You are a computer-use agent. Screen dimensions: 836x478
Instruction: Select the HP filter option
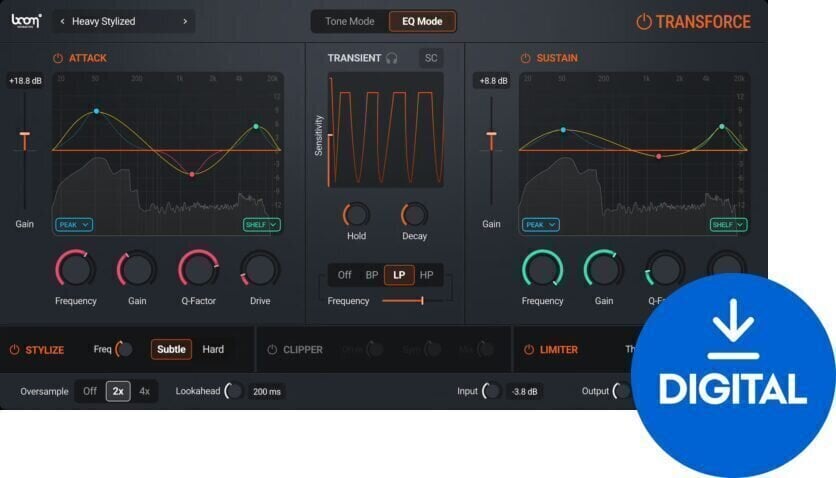427,275
